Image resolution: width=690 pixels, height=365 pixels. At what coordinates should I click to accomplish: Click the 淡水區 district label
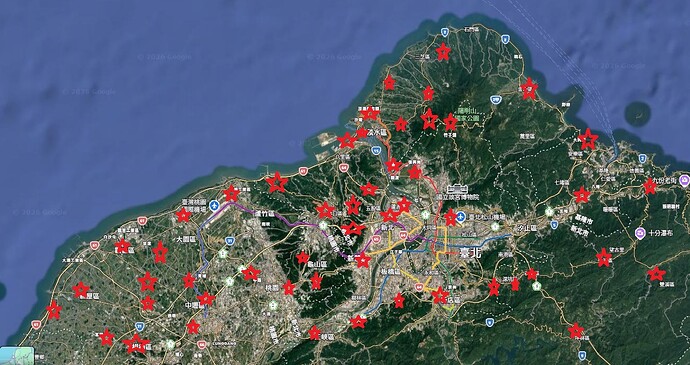377,132
